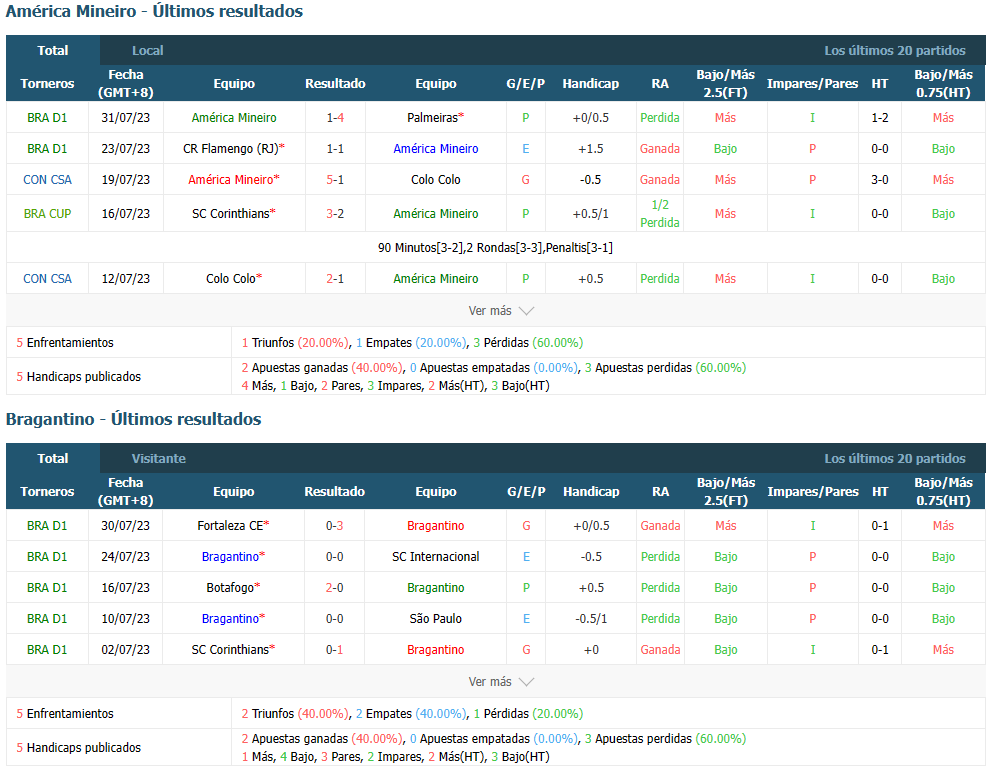This screenshot has height=770, width=993.
Task: Select HT score '3-0' on Colo Colo row
Action: 880,179
